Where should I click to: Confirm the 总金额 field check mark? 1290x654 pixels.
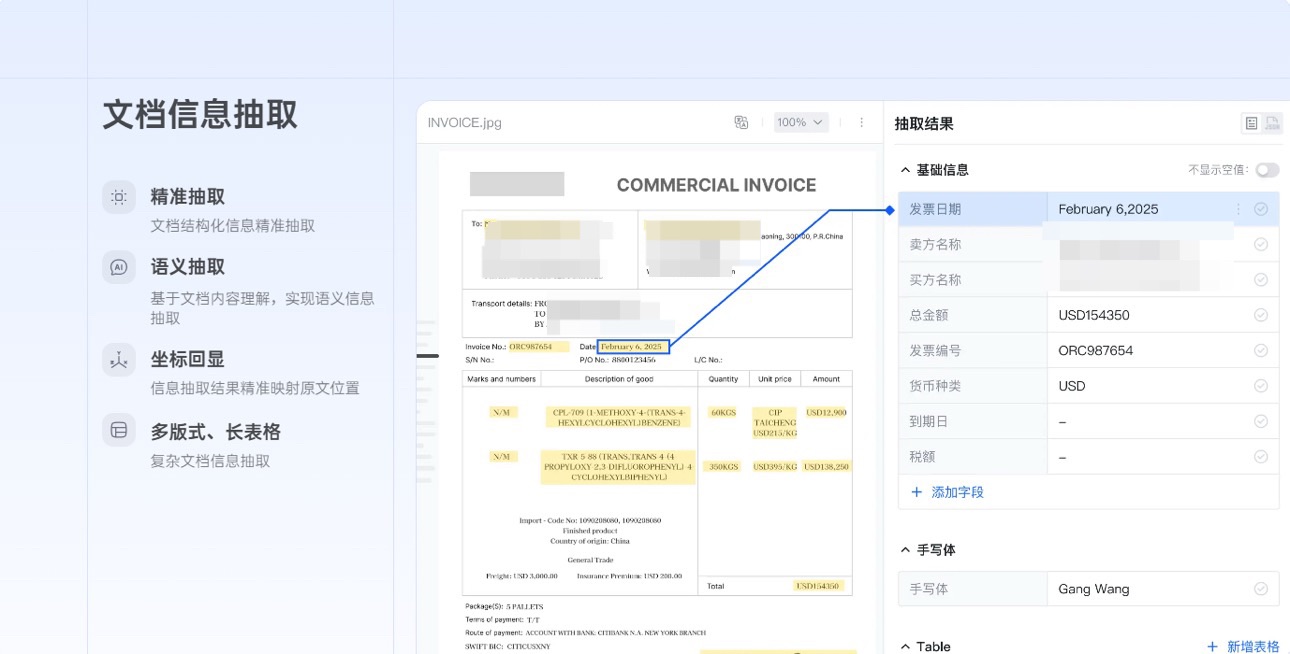(x=1261, y=315)
